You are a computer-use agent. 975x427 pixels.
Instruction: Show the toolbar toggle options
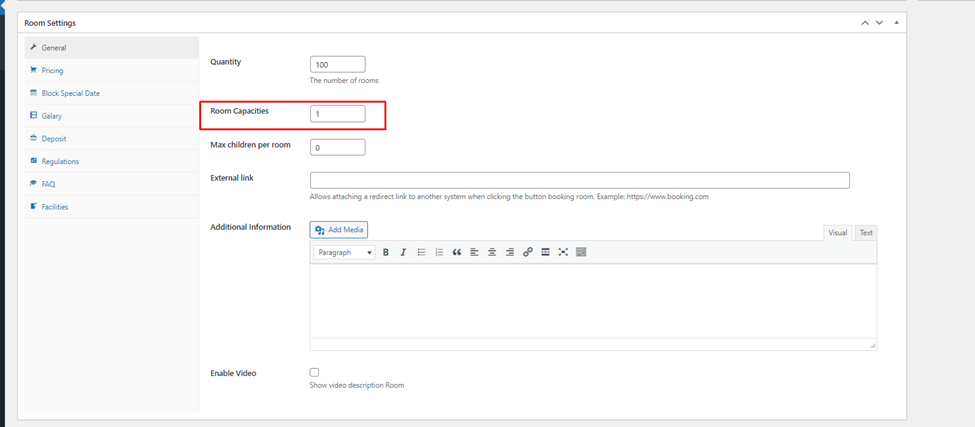(581, 253)
